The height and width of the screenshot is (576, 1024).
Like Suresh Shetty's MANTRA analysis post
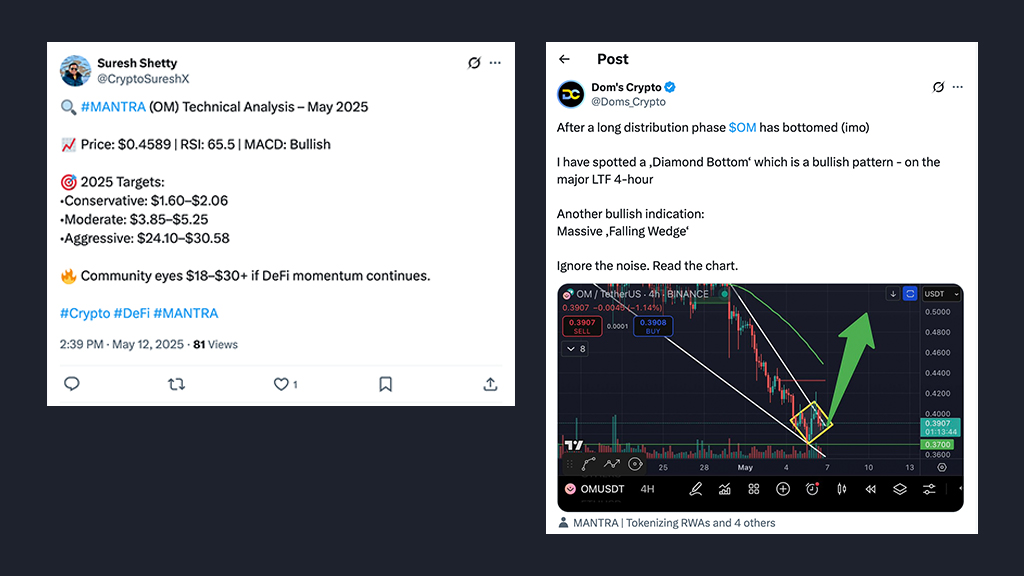(x=281, y=384)
